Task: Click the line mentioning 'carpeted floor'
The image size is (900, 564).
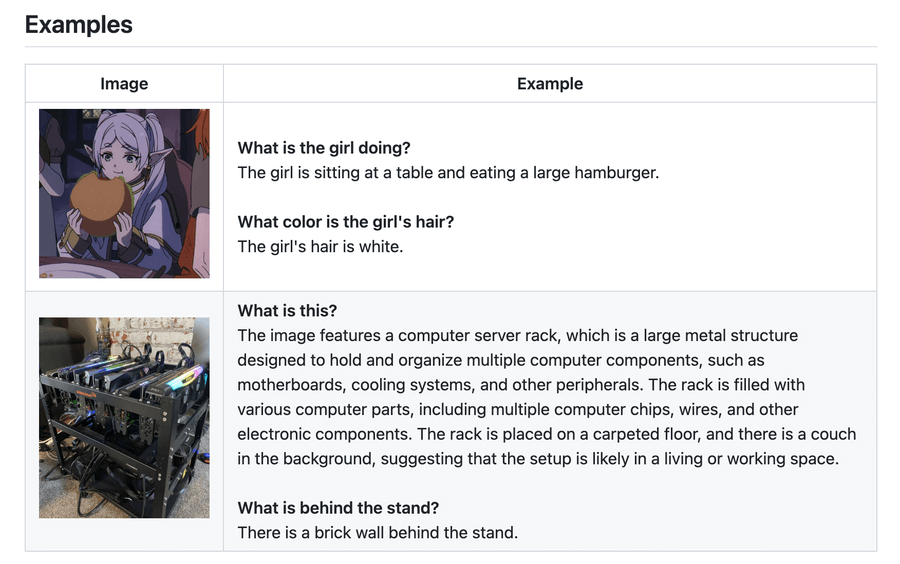Action: (547, 434)
